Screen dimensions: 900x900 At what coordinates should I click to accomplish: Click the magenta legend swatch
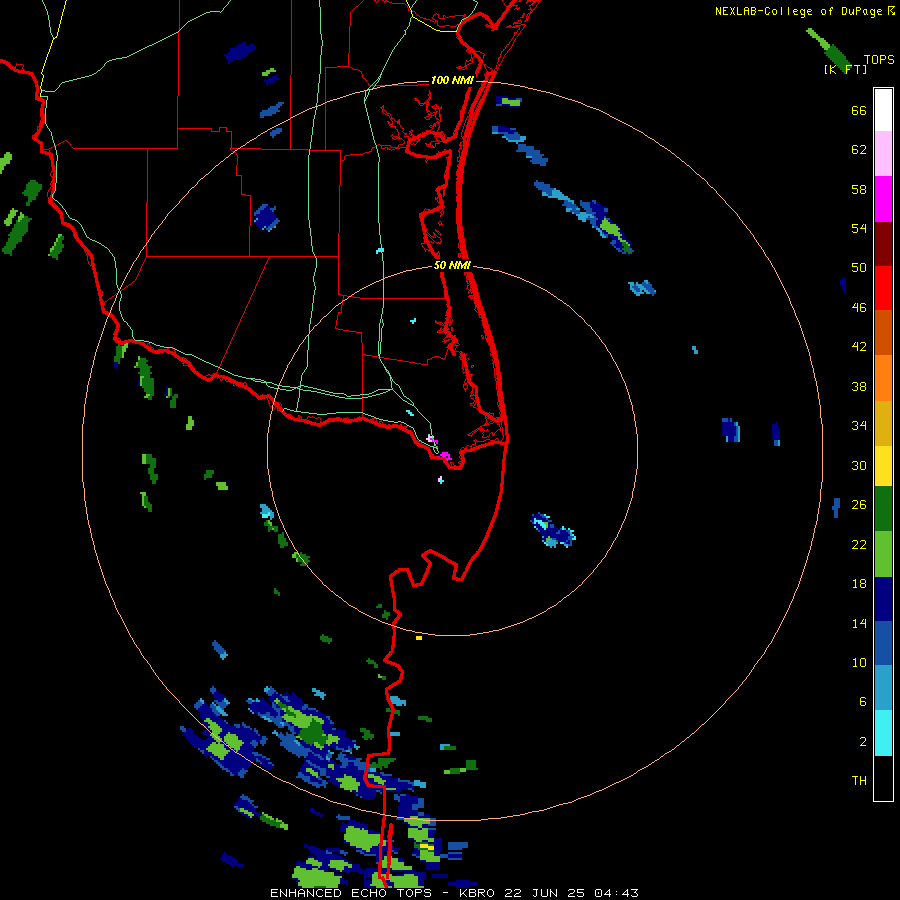click(x=883, y=199)
